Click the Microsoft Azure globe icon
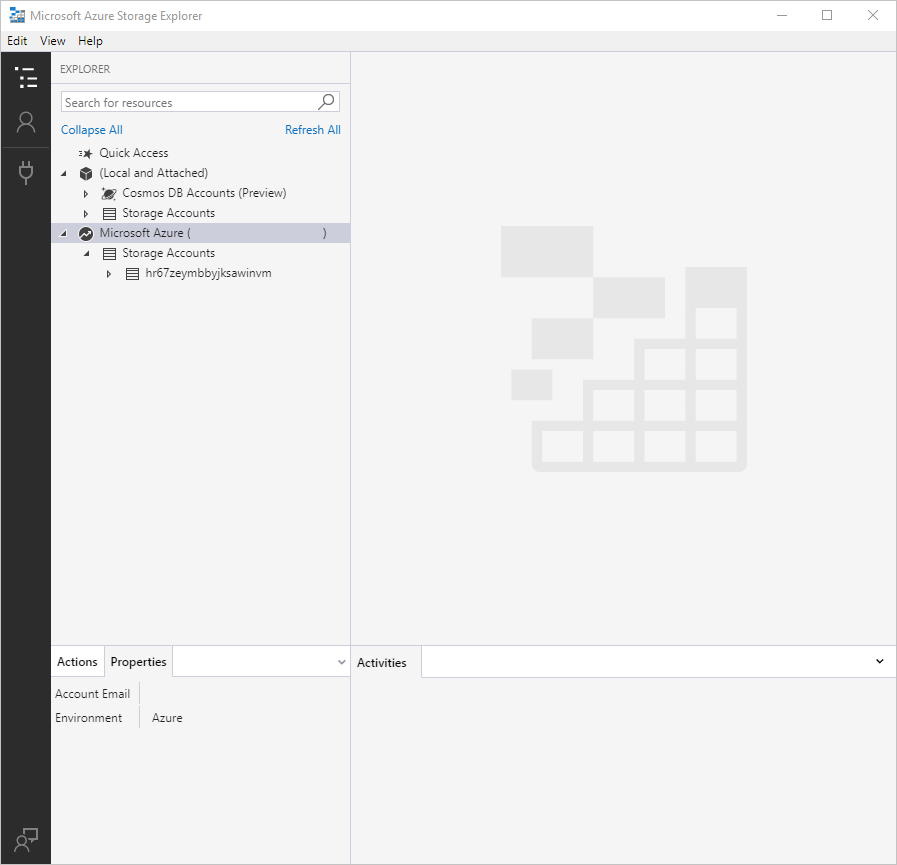897x865 pixels. 86,232
